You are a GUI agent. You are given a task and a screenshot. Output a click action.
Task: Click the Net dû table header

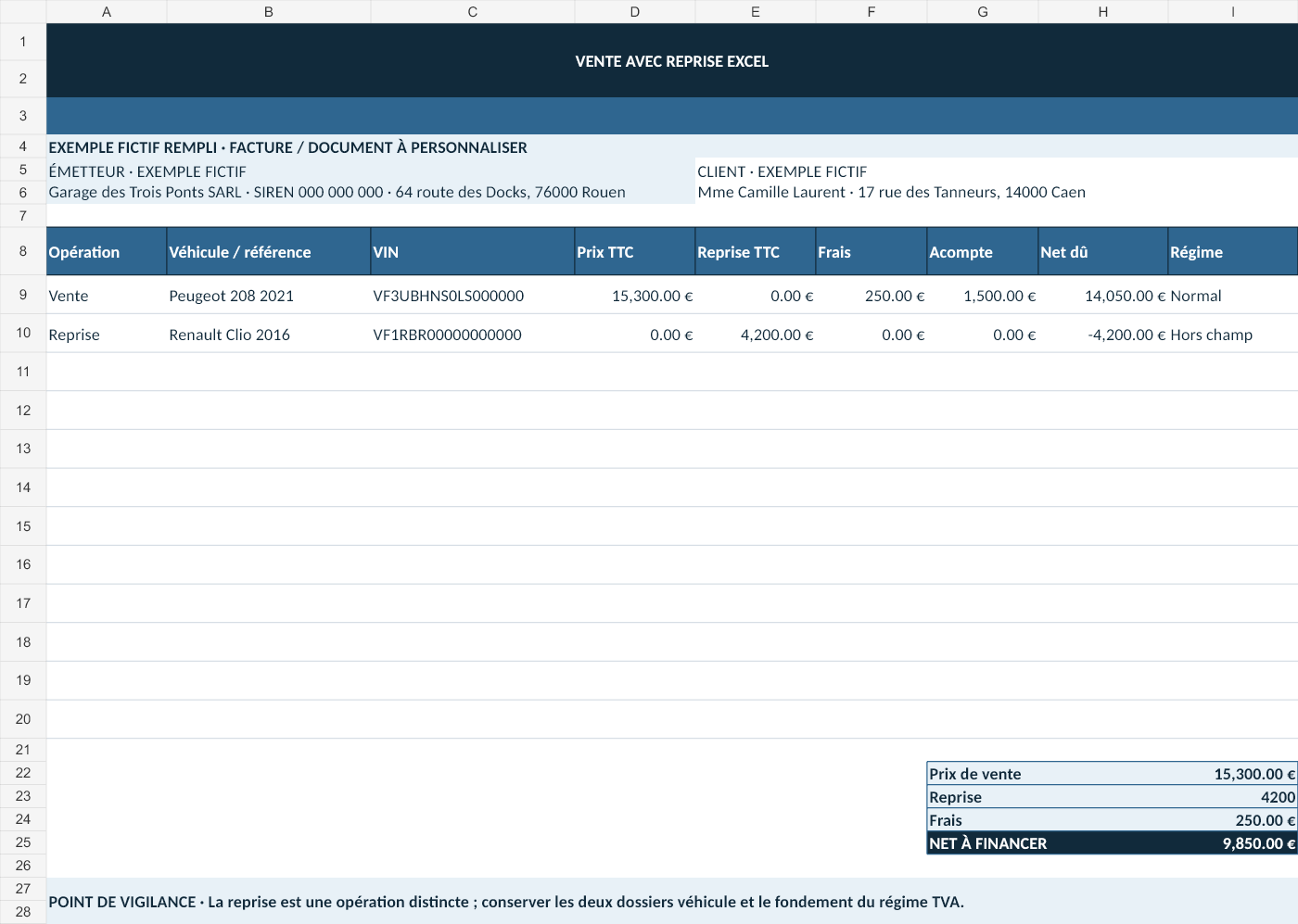1103,252
